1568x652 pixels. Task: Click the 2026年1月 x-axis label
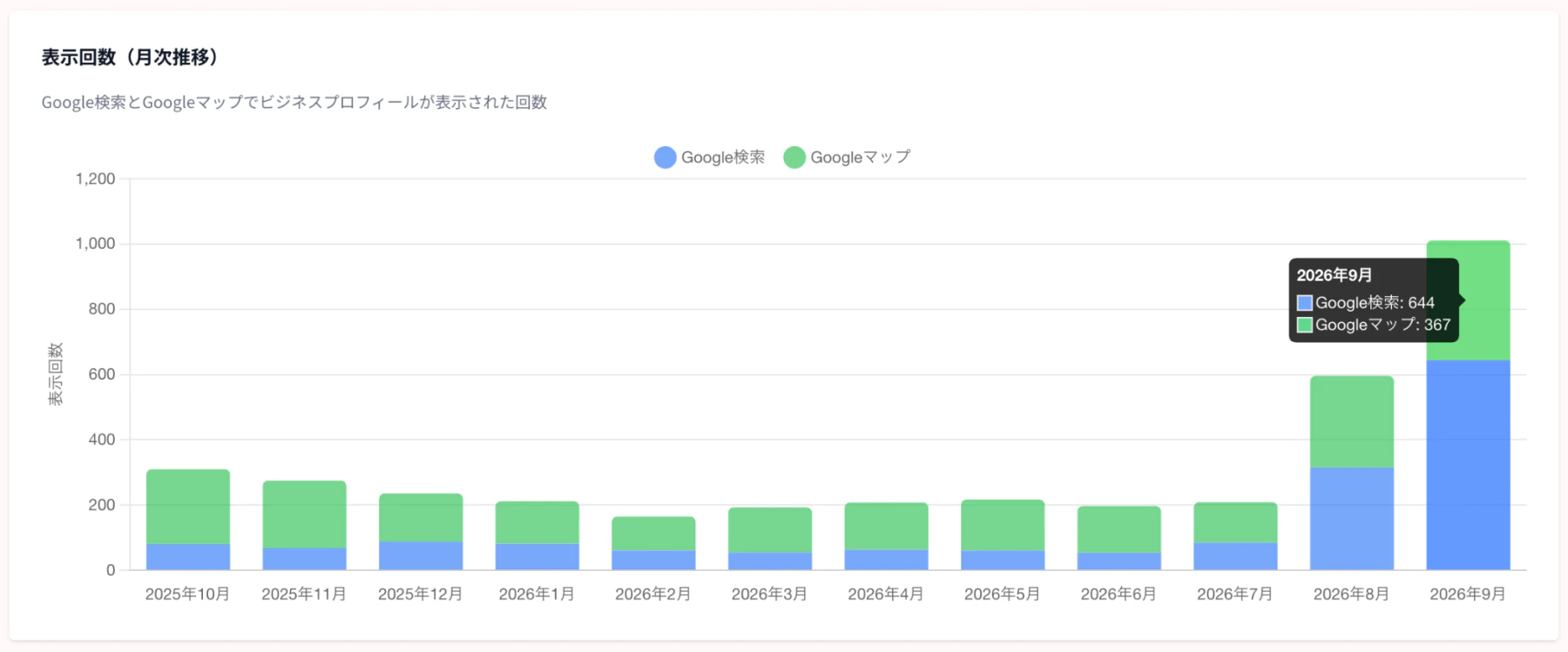537,594
